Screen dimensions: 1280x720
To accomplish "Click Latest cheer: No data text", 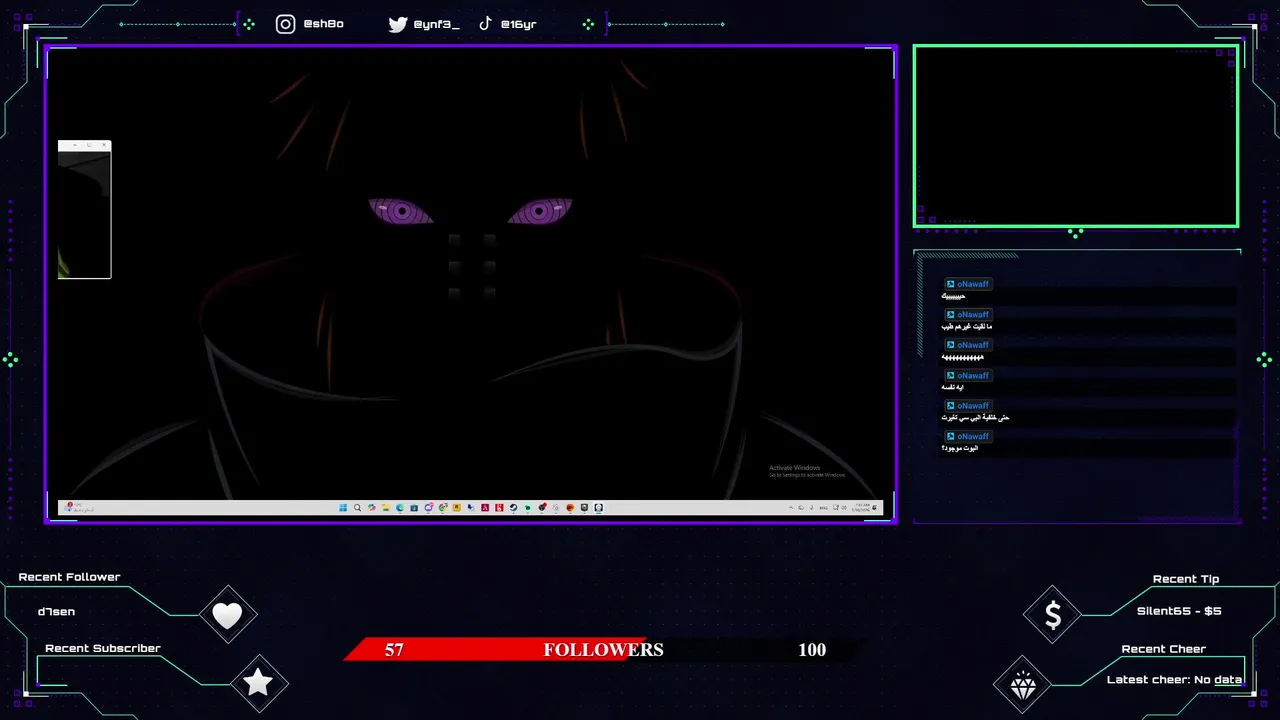I will (x=1174, y=680).
